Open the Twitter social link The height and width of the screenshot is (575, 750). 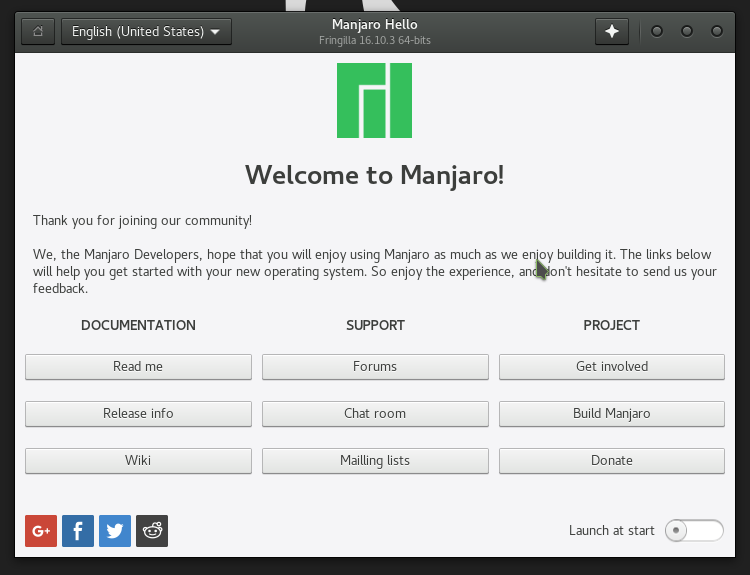pos(115,531)
